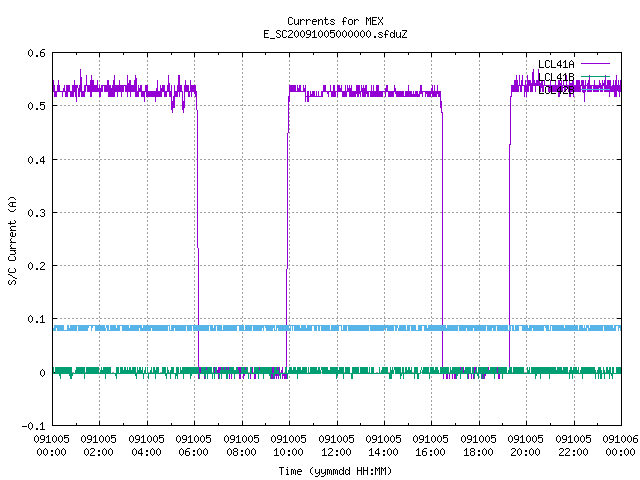The image size is (640, 480).
Task: Click the blue LCL42B trace near 0.08 A
Action: pyautogui.click(x=337, y=328)
